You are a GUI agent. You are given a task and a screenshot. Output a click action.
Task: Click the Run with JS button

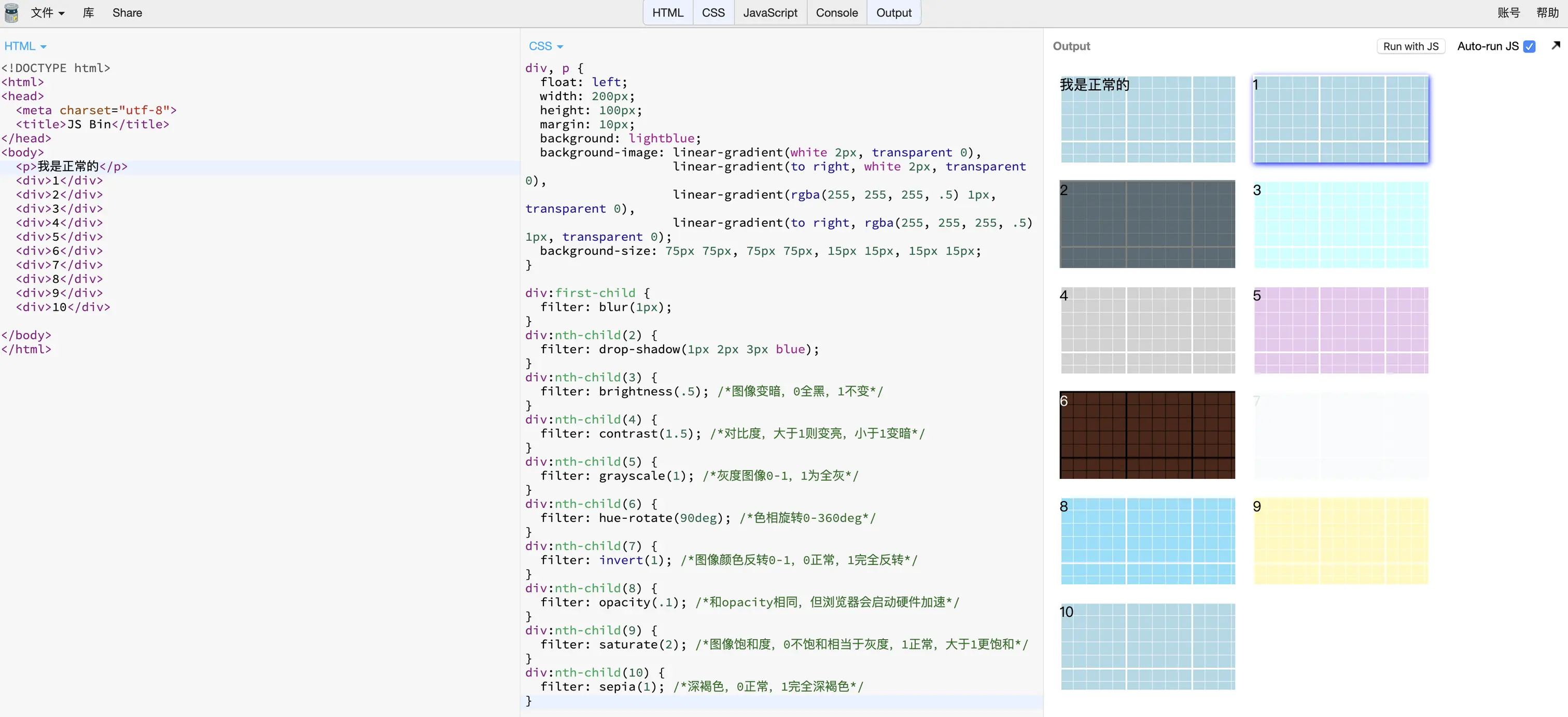point(1410,46)
